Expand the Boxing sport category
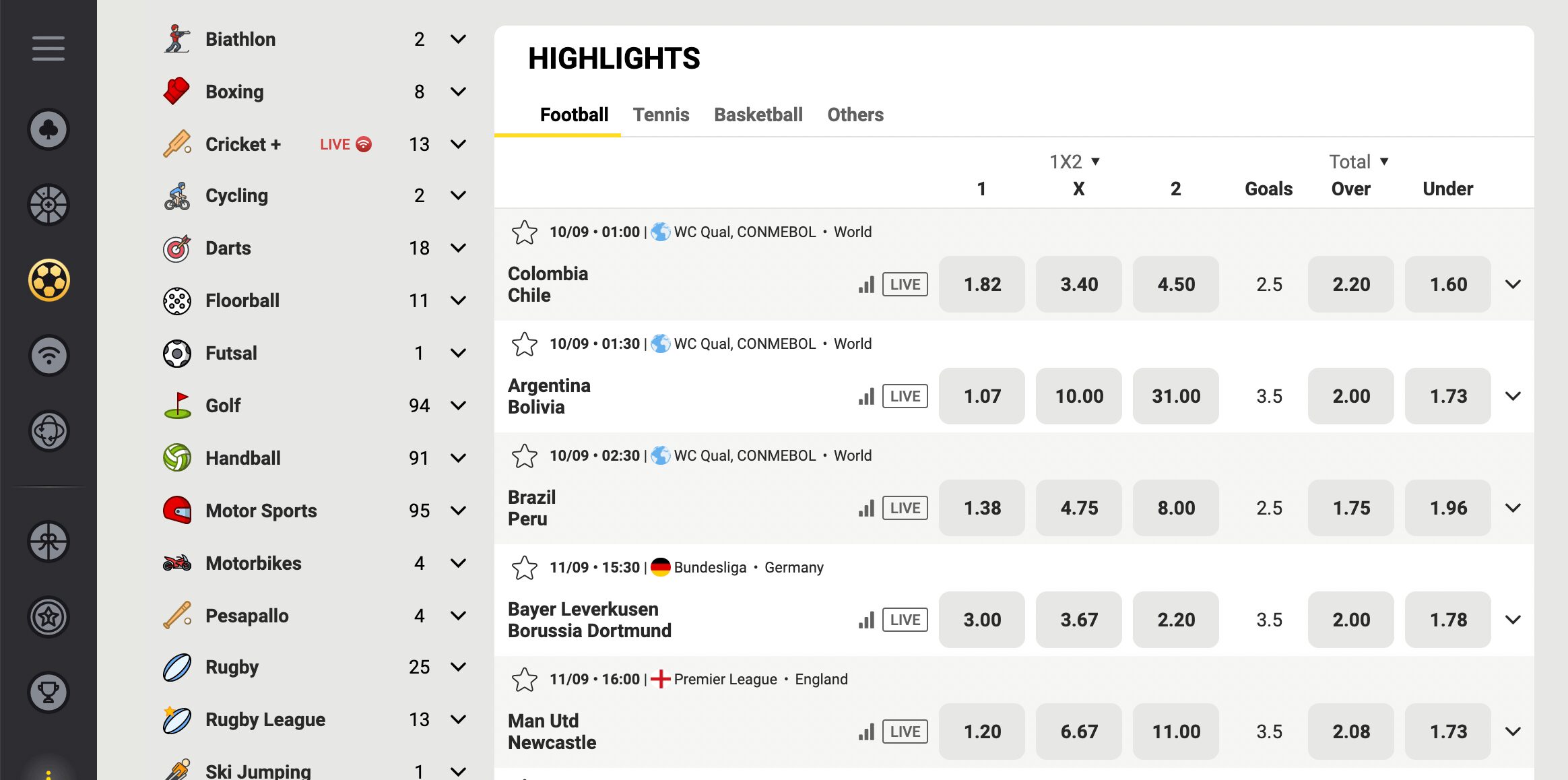This screenshot has height=780, width=1568. click(x=458, y=92)
